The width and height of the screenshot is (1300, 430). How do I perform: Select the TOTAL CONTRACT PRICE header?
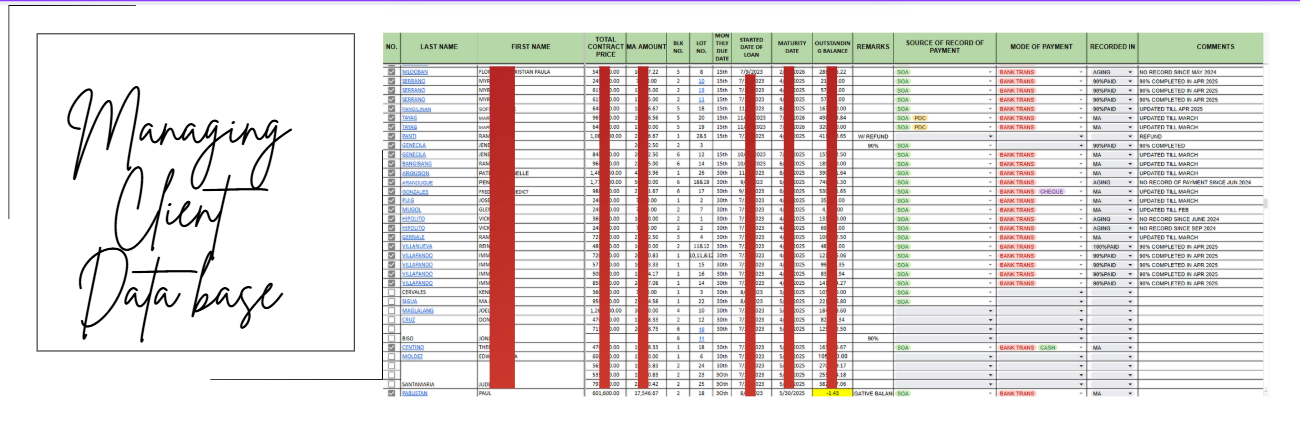point(605,46)
